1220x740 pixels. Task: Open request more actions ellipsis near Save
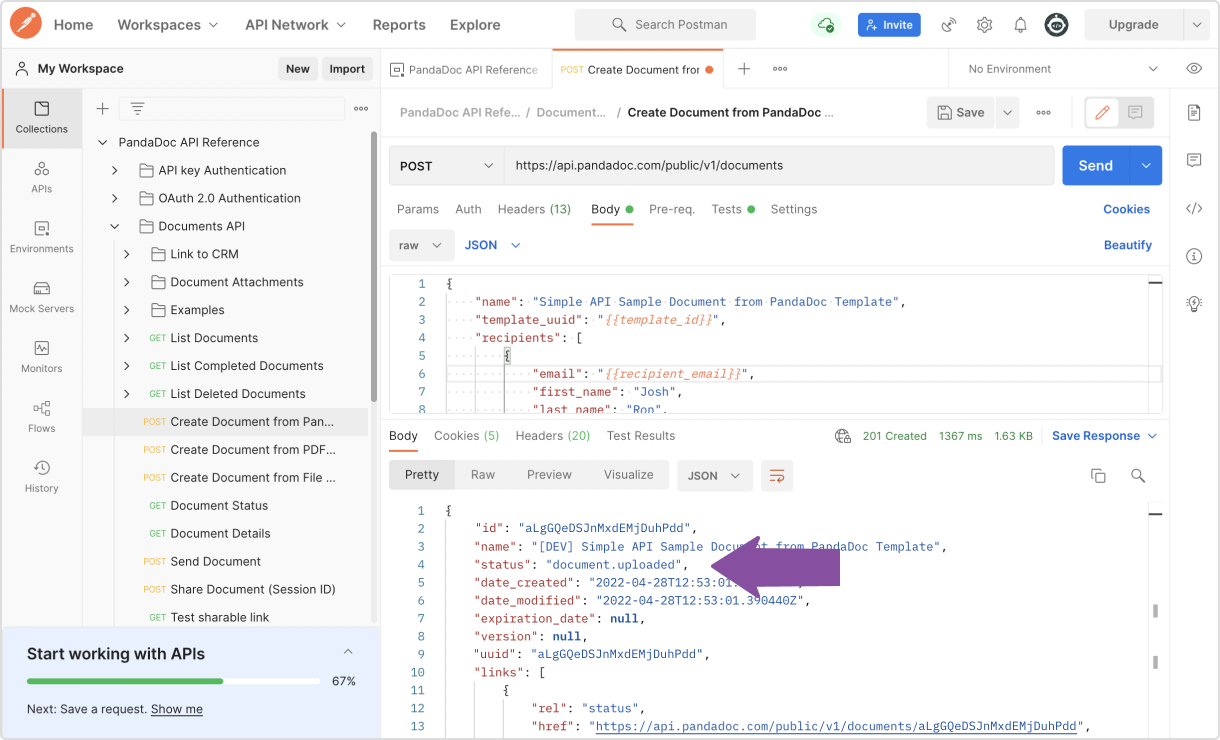point(1043,113)
